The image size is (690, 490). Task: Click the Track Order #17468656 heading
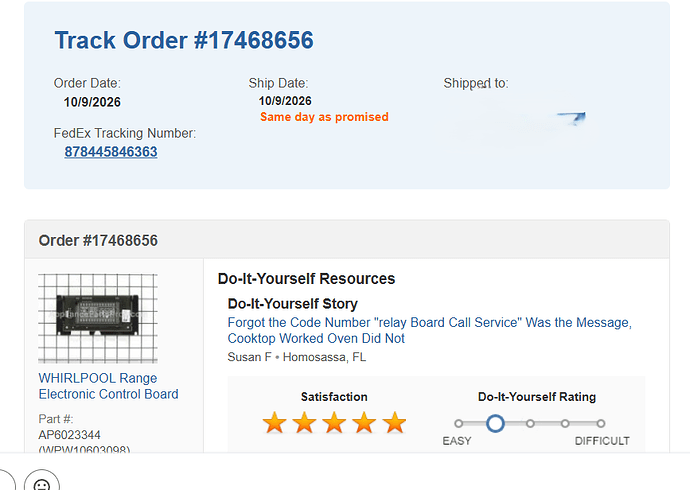click(x=184, y=40)
